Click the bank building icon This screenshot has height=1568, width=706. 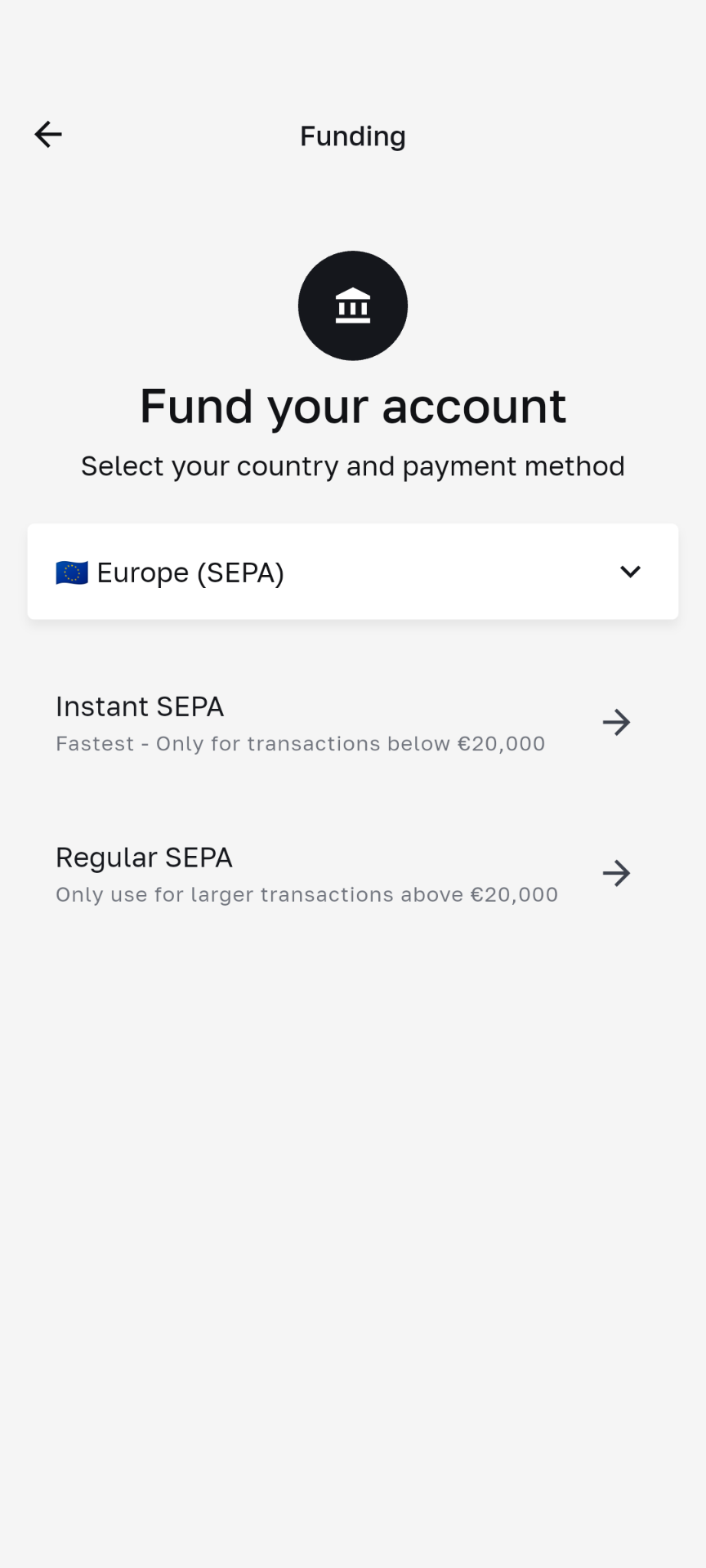[353, 305]
